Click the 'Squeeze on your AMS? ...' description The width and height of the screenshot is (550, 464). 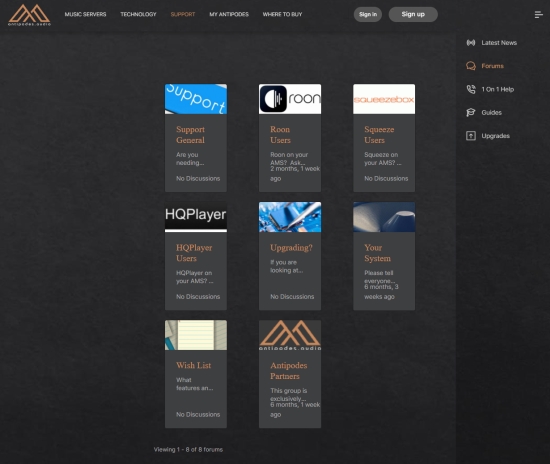click(383, 159)
